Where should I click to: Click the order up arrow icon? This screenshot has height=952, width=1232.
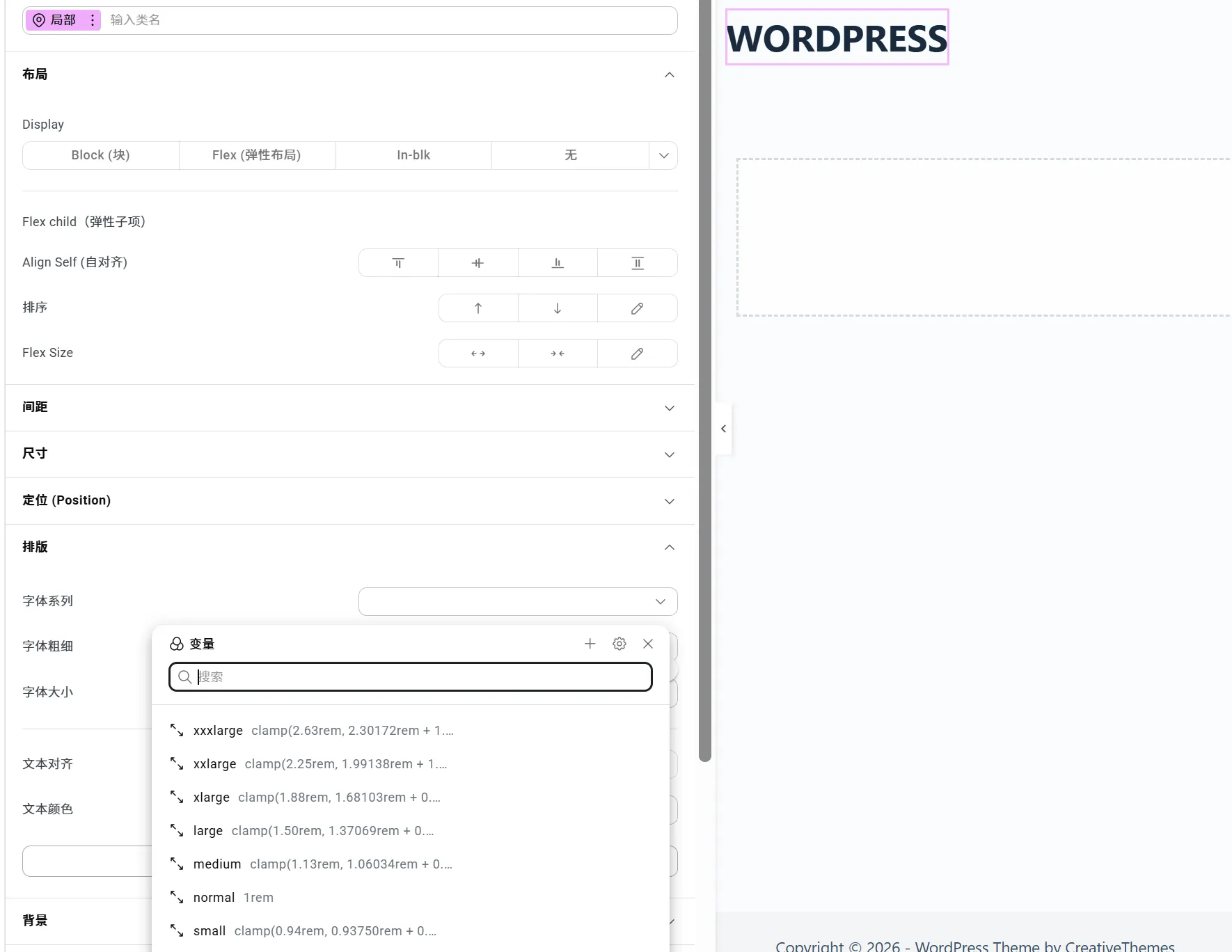point(478,308)
